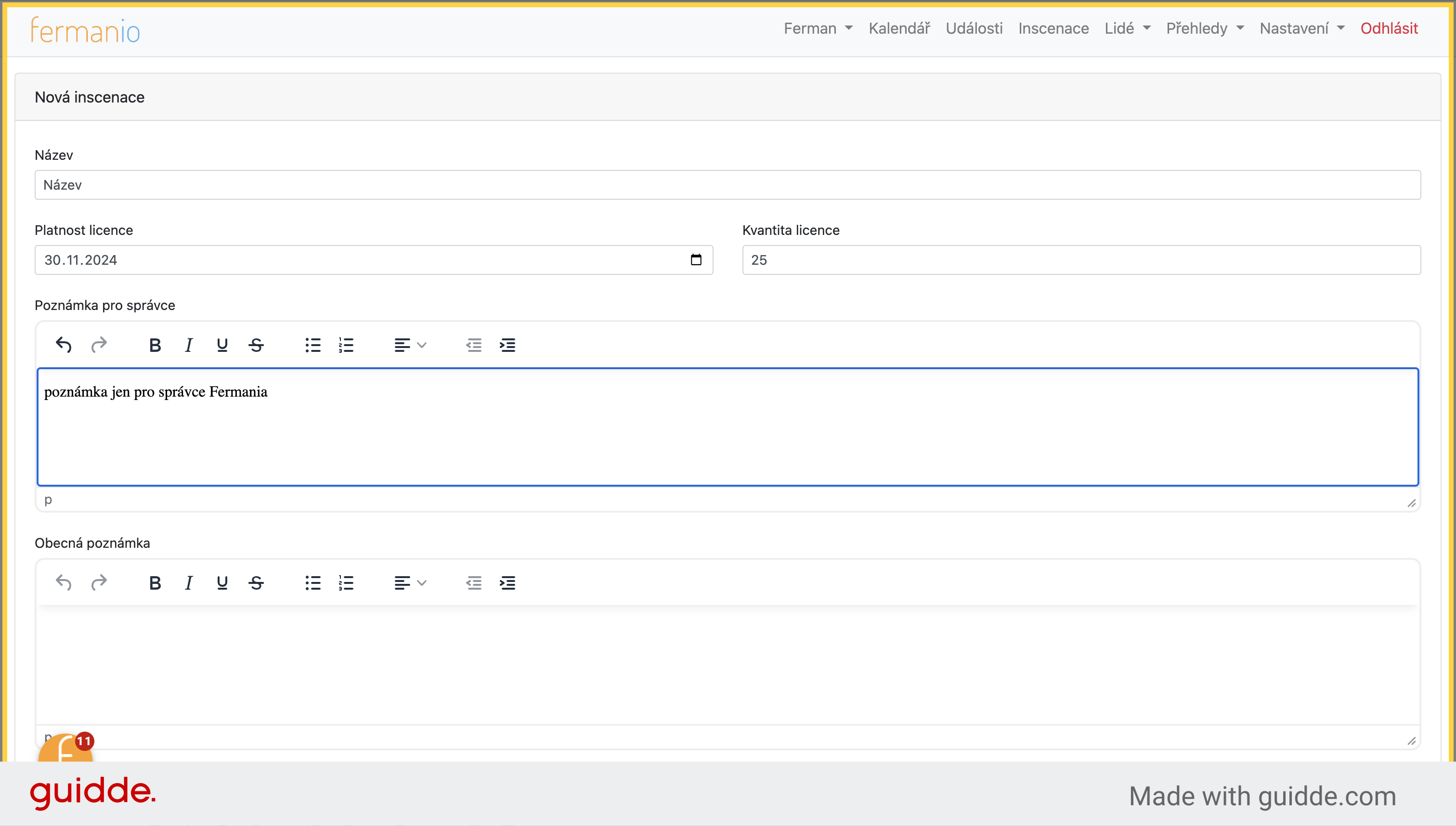The height and width of the screenshot is (826, 1456).
Task: Click the Bold icon in Poznámka toolbar
Action: pos(155,345)
